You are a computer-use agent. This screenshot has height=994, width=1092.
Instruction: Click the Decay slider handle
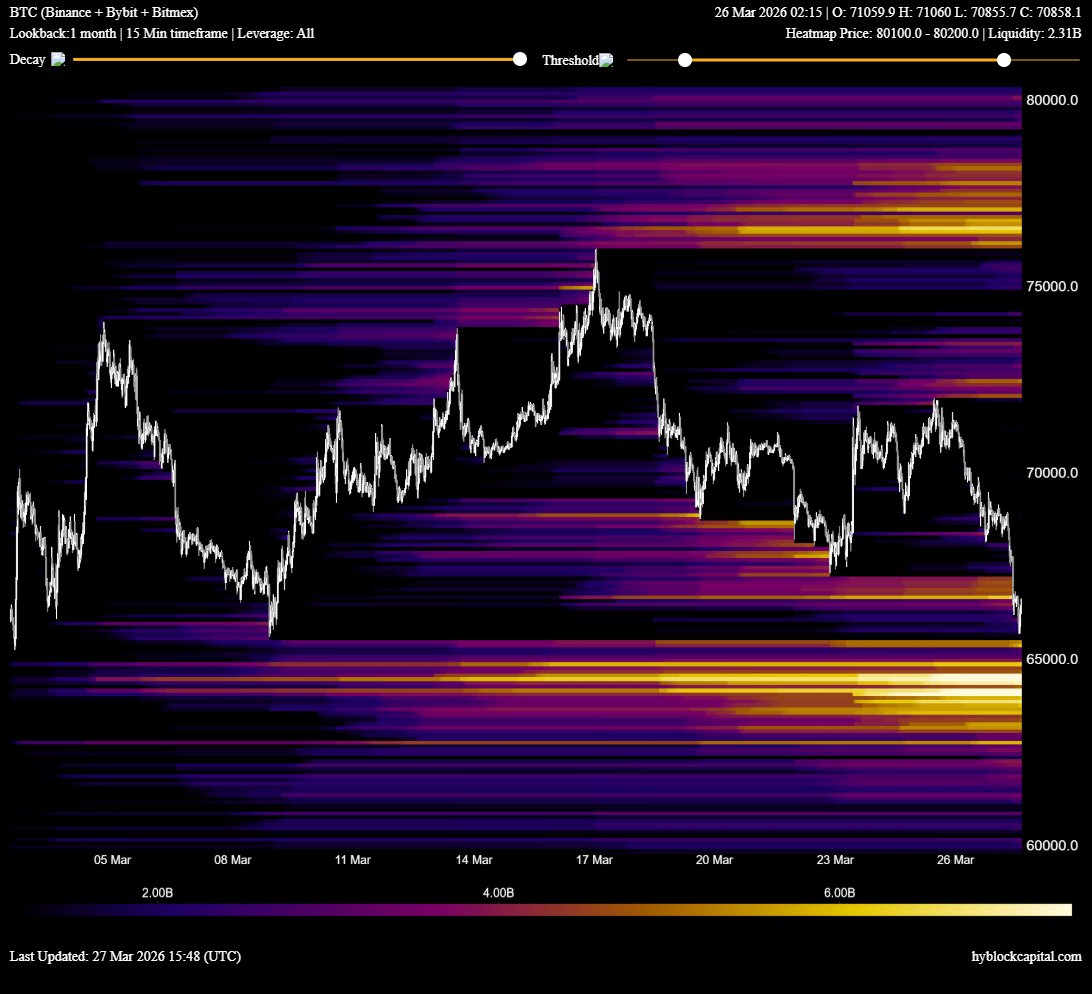pos(519,59)
